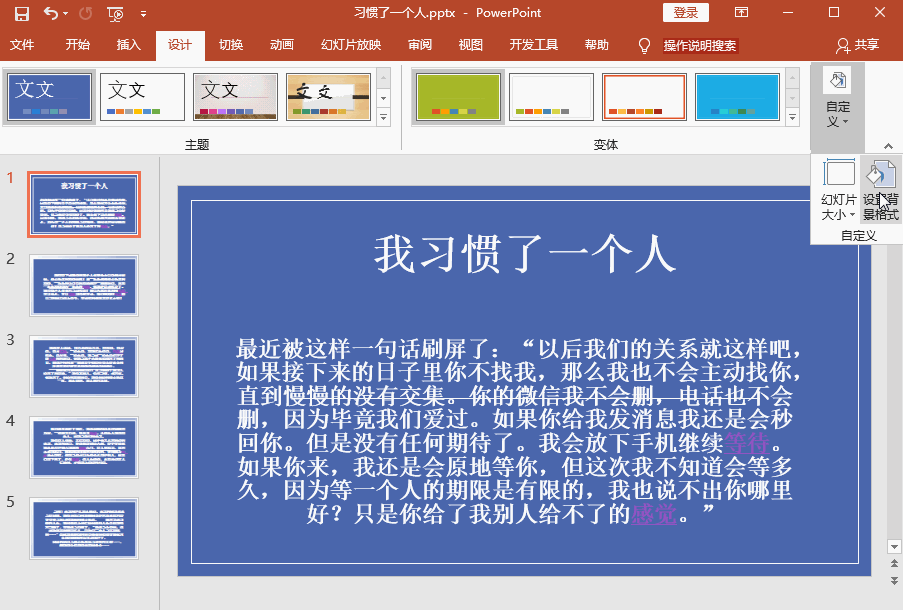This screenshot has width=903, height=610.
Task: Click the 共享 share button
Action: [x=858, y=45]
